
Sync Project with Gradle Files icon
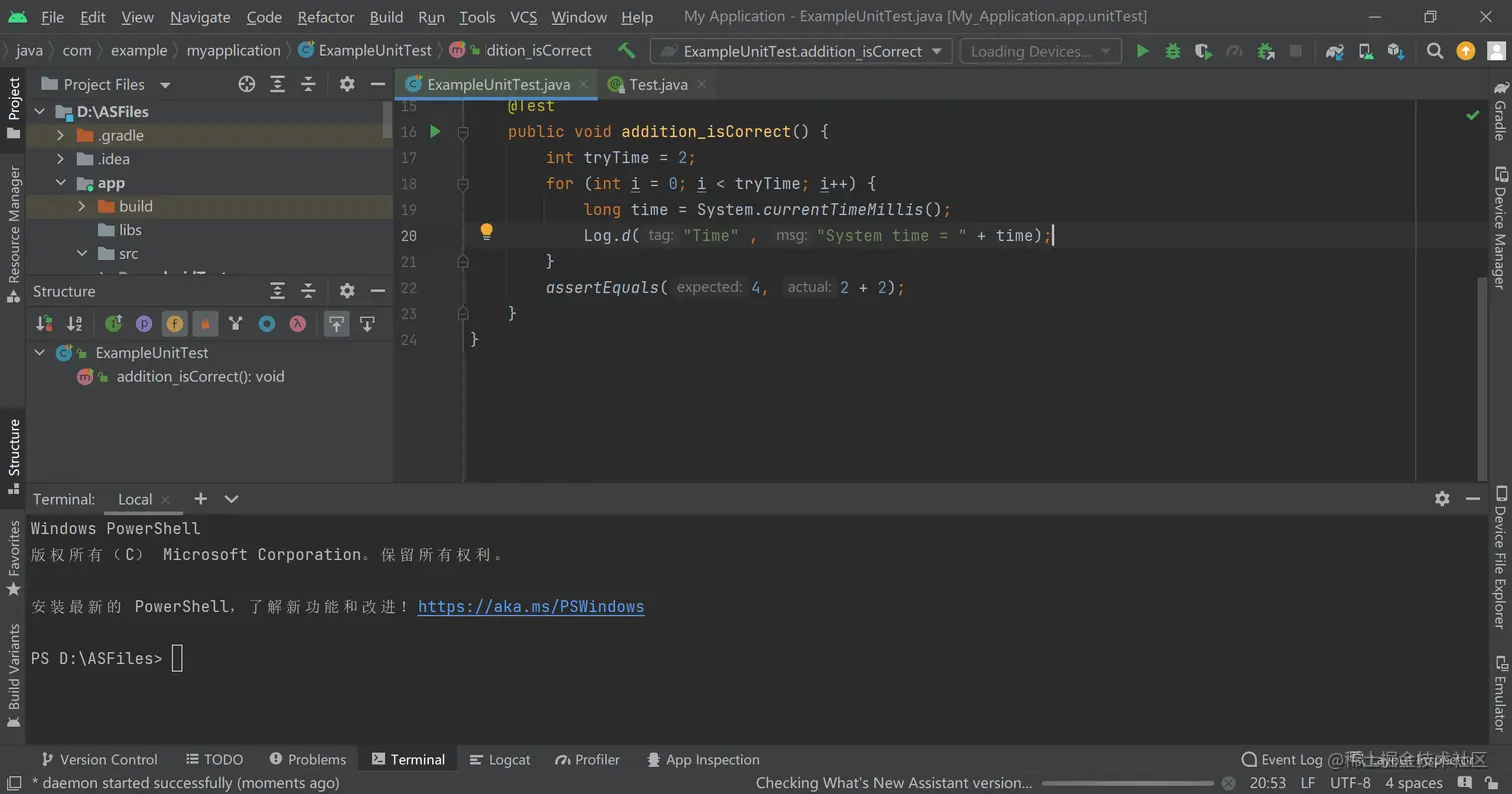tap(1334, 51)
